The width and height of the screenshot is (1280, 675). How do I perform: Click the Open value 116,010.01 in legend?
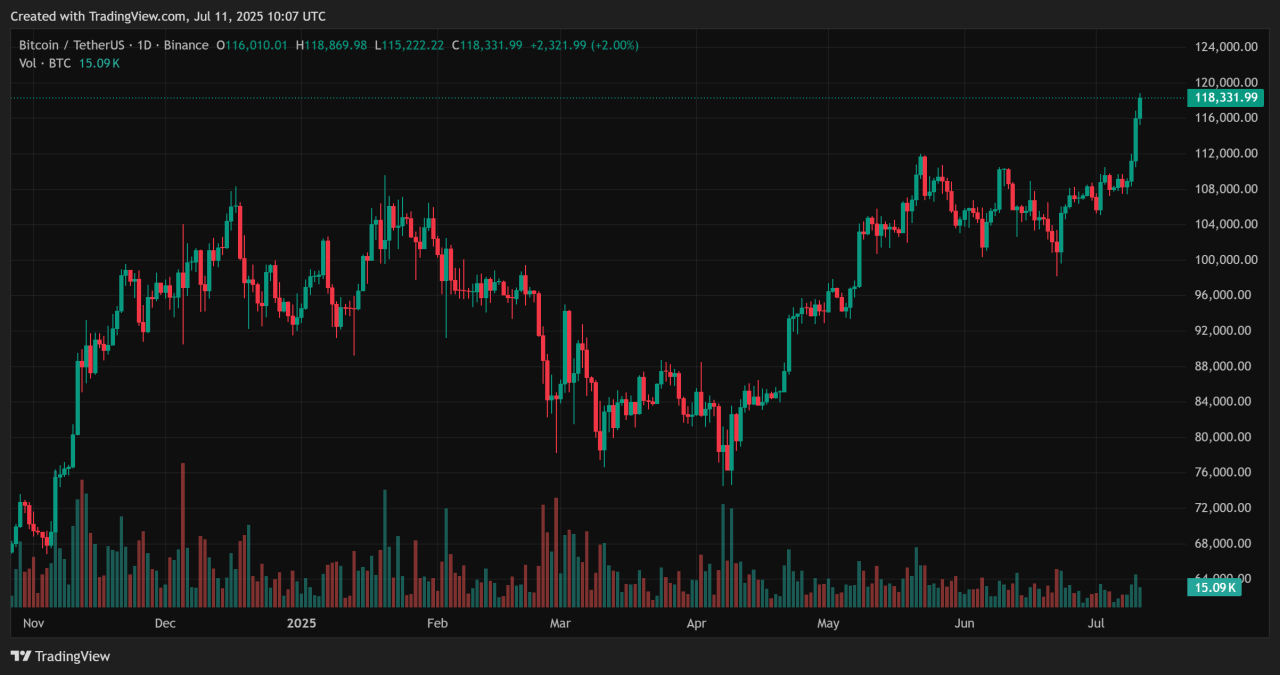256,45
